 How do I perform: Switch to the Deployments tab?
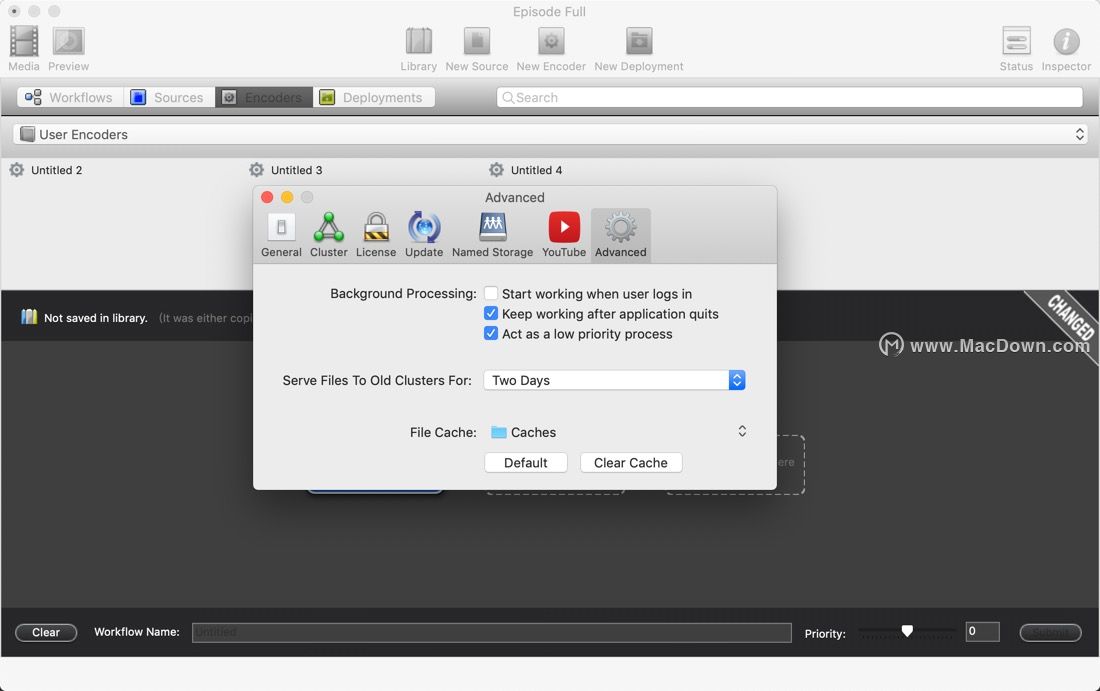click(x=373, y=98)
